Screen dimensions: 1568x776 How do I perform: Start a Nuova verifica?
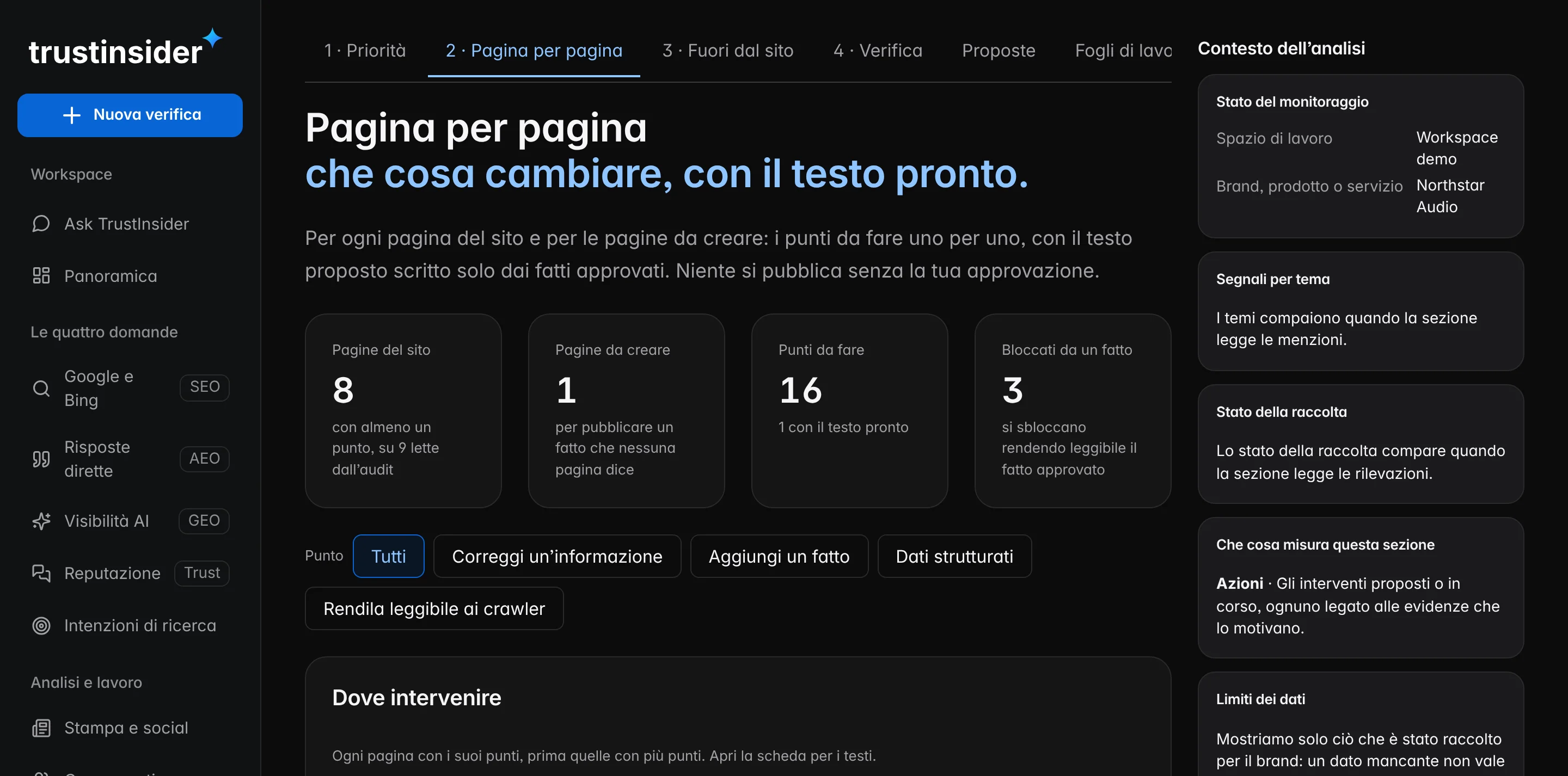click(130, 115)
